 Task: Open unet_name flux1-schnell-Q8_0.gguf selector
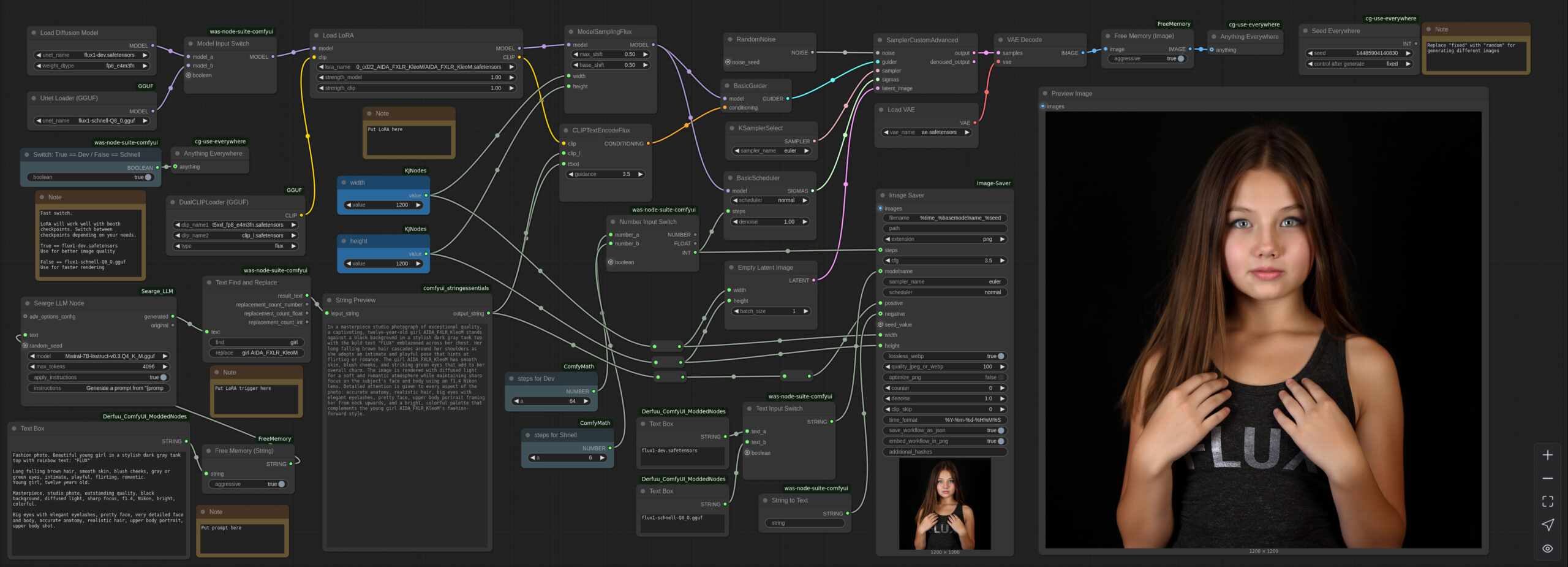click(x=92, y=121)
